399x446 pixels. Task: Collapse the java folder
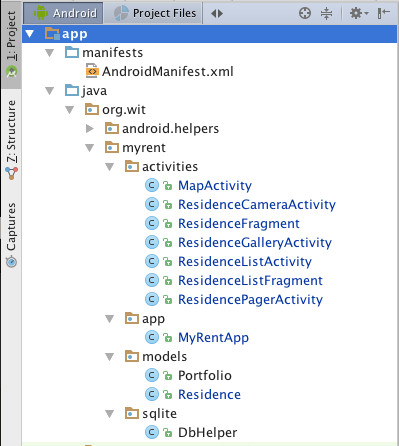pos(50,91)
